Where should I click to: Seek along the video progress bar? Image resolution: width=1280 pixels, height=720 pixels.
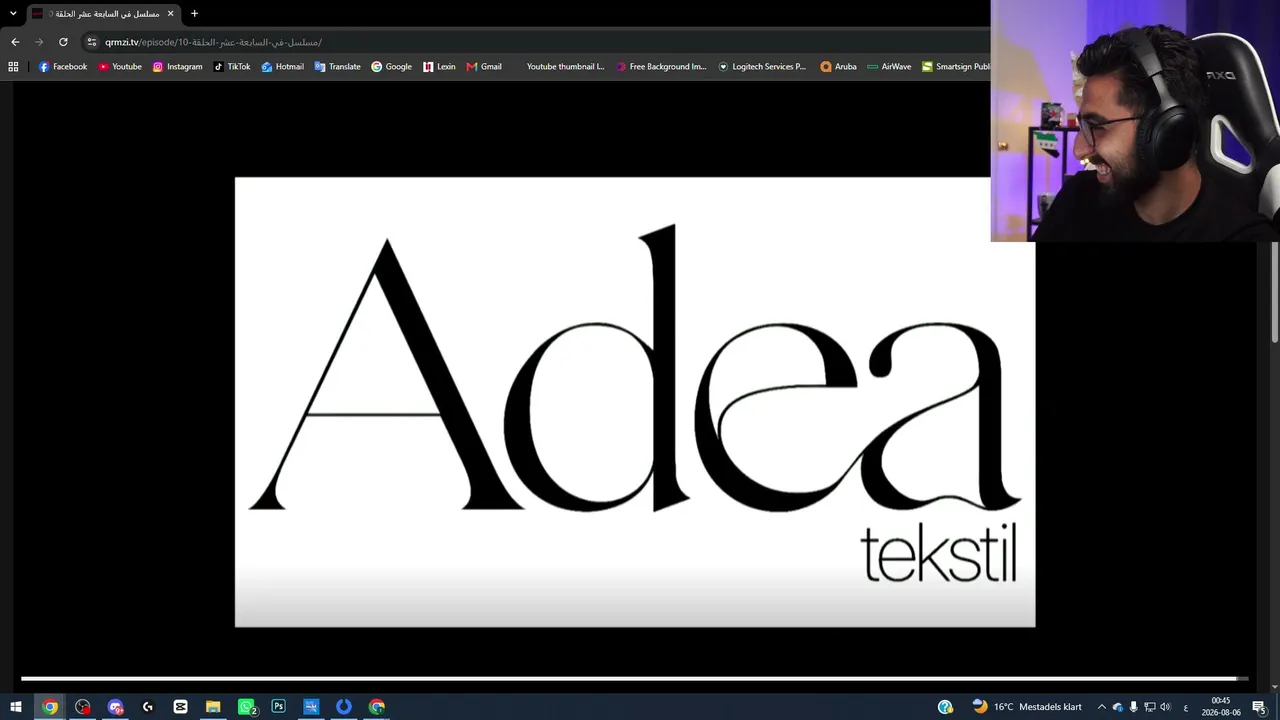(634, 679)
